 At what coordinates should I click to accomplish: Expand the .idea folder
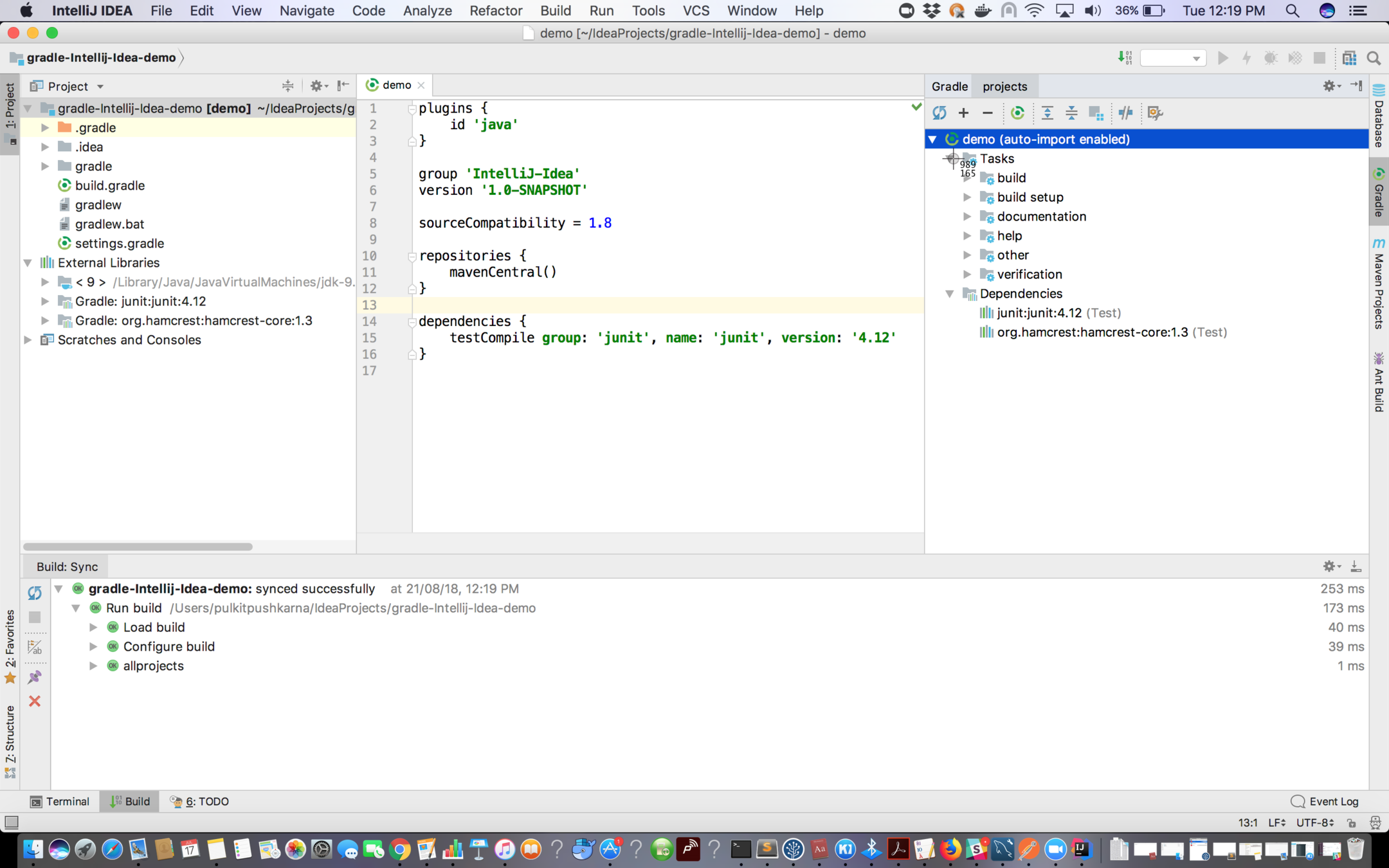click(45, 147)
